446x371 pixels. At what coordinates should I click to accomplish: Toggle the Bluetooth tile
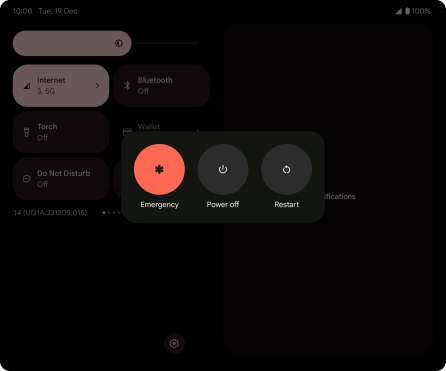[162, 86]
